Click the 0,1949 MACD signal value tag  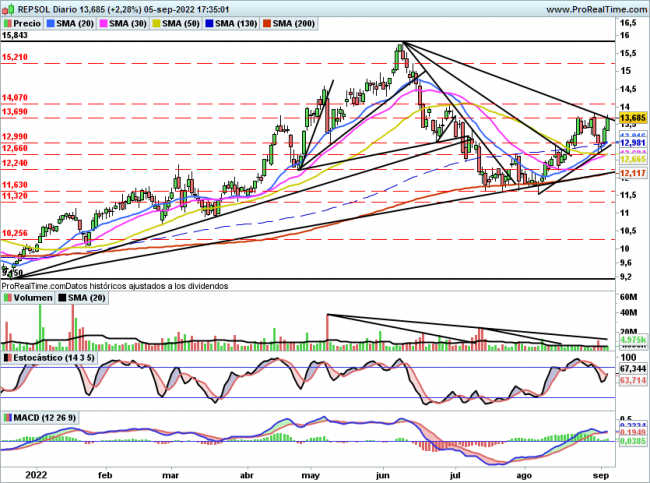click(633, 433)
